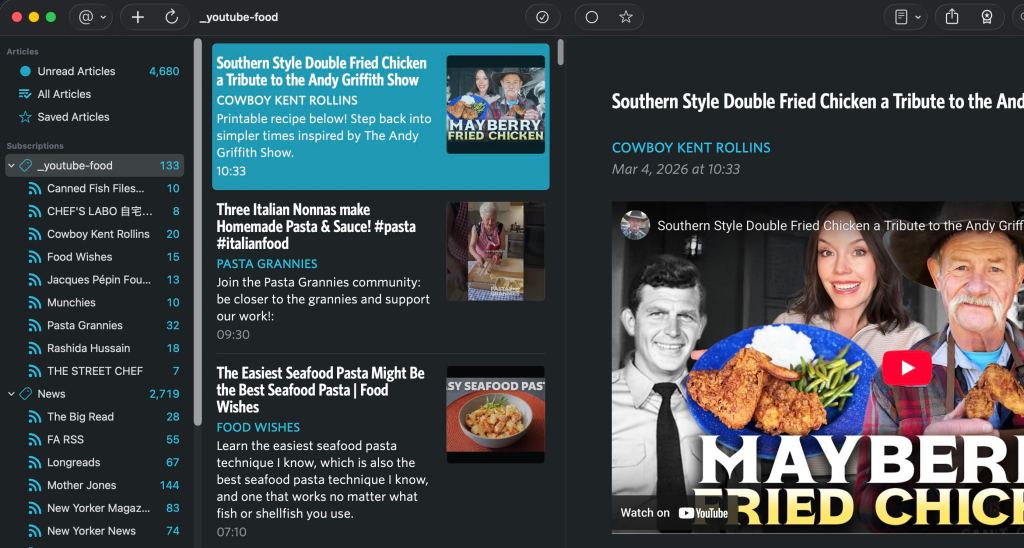Click the Watch on YouTube link

point(674,513)
